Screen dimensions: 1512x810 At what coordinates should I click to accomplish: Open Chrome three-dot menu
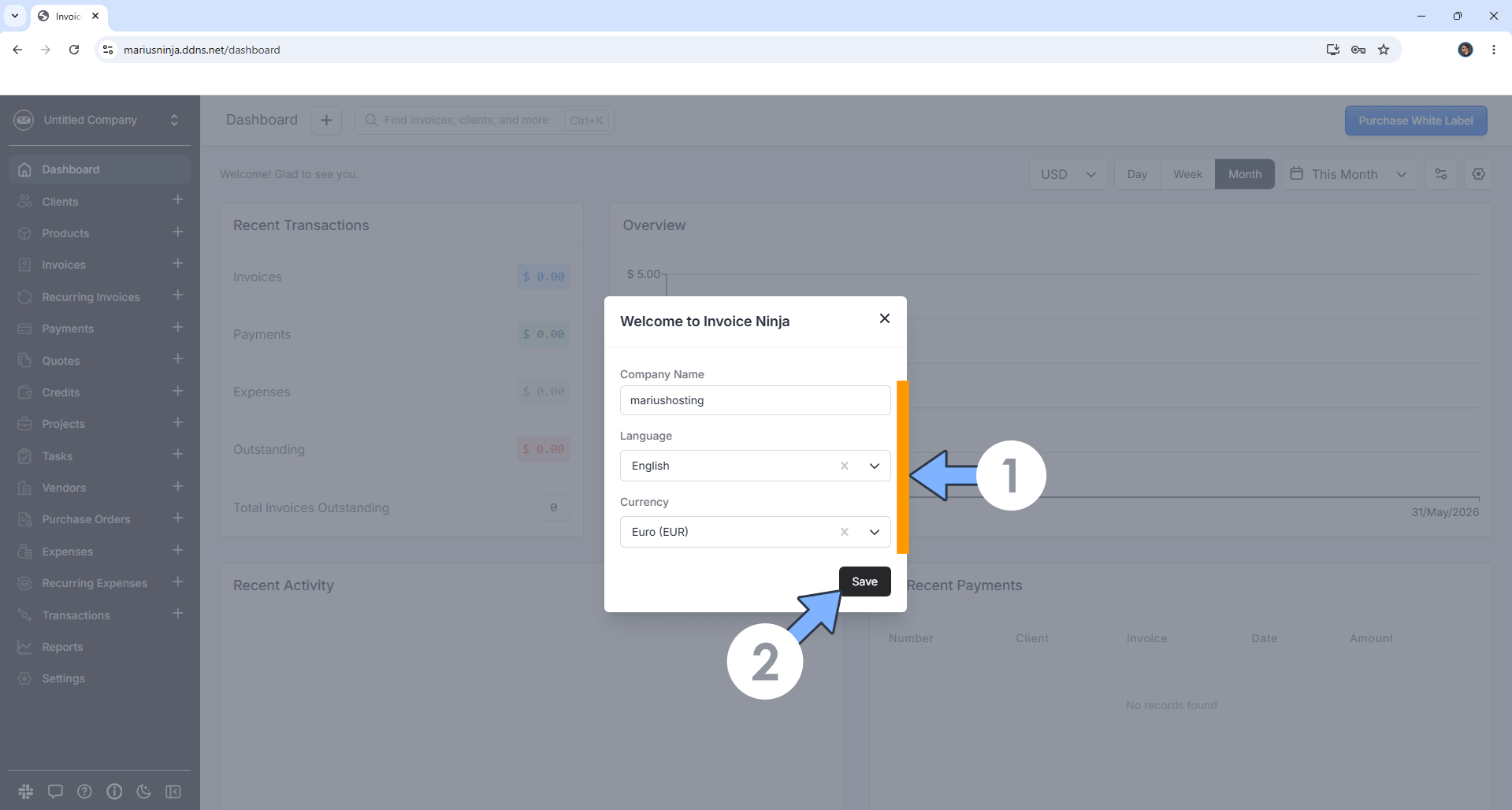[x=1494, y=50]
